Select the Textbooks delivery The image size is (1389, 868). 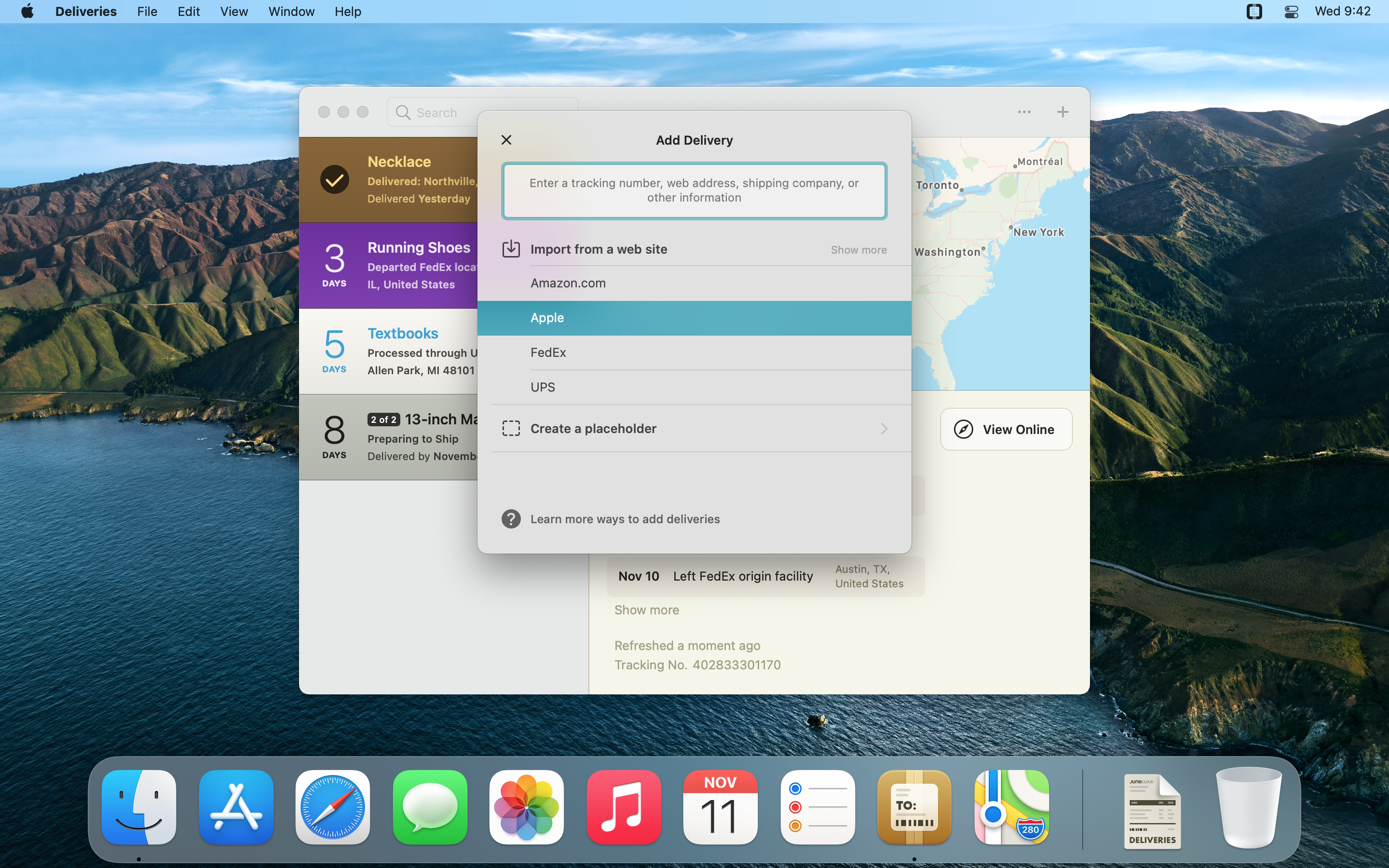pyautogui.click(x=388, y=352)
